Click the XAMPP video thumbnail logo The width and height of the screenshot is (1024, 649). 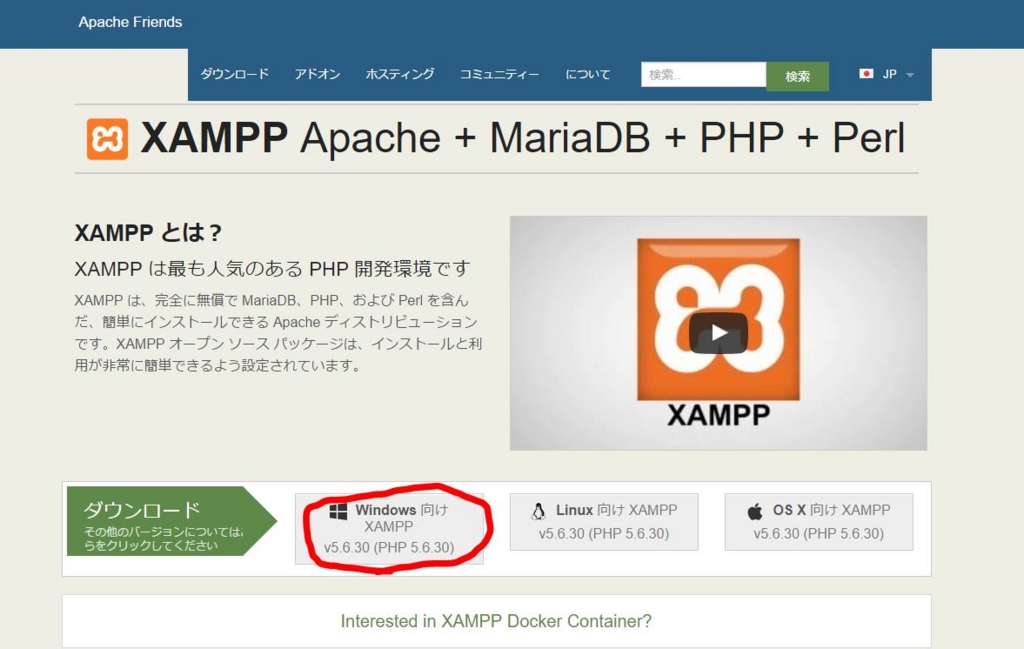tap(718, 319)
